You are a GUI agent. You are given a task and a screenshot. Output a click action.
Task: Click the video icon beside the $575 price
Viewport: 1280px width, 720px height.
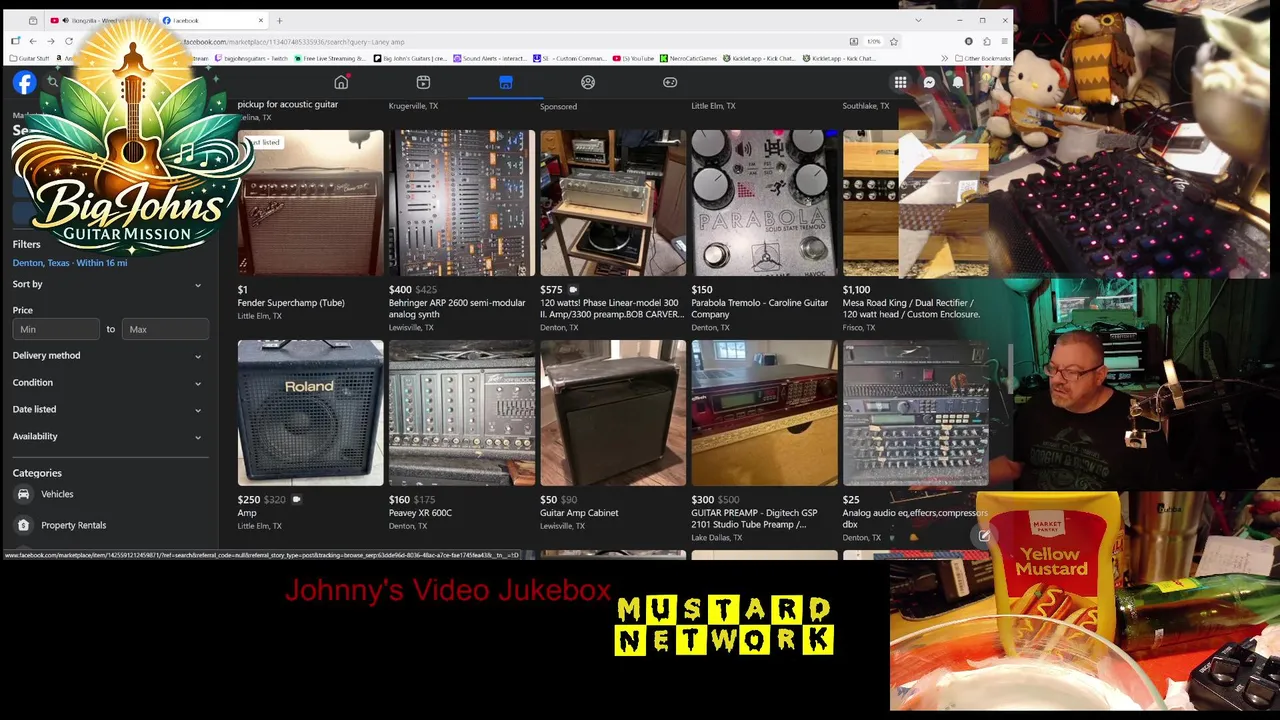click(573, 290)
